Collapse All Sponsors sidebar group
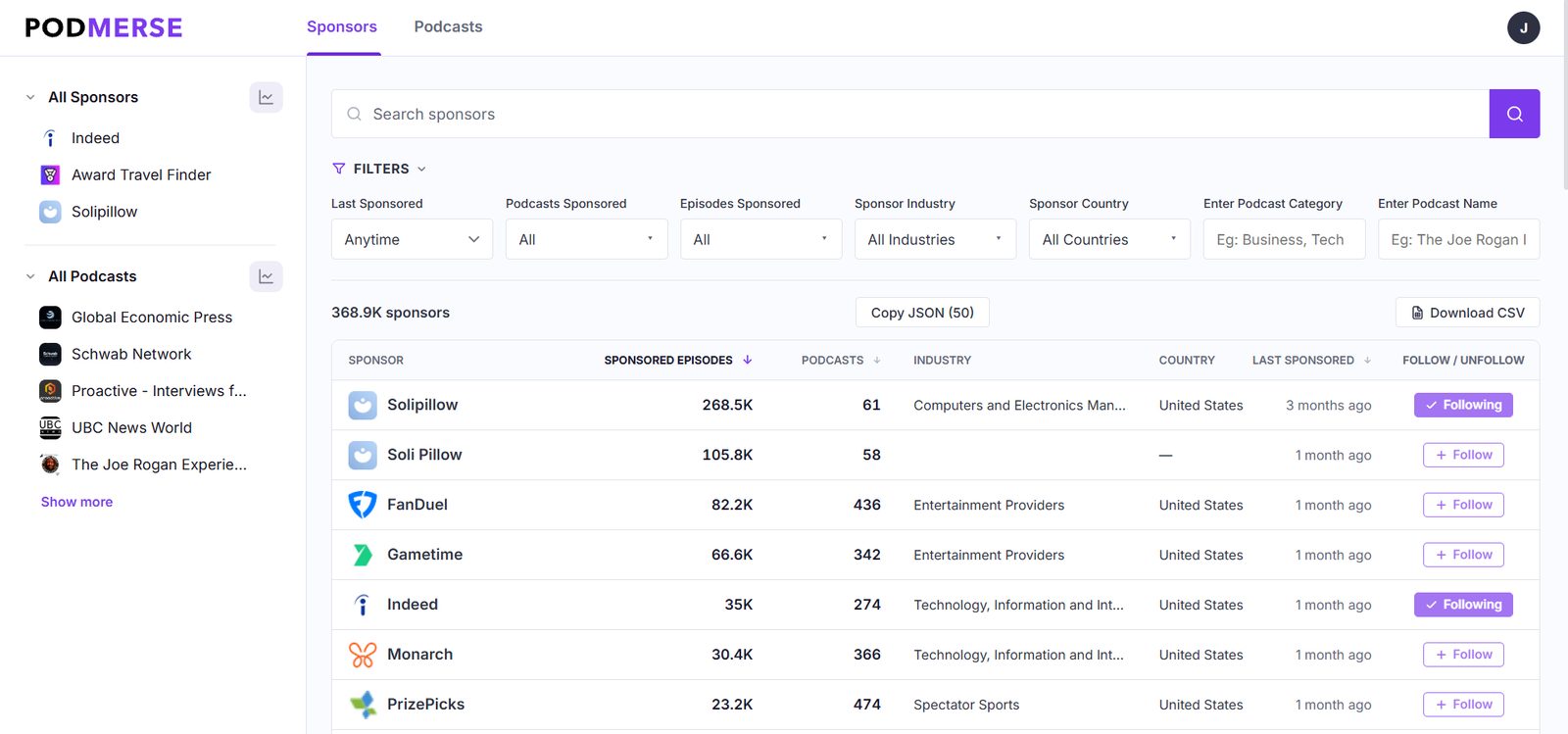Screen dimensions: 1568x734 pyautogui.click(x=30, y=97)
